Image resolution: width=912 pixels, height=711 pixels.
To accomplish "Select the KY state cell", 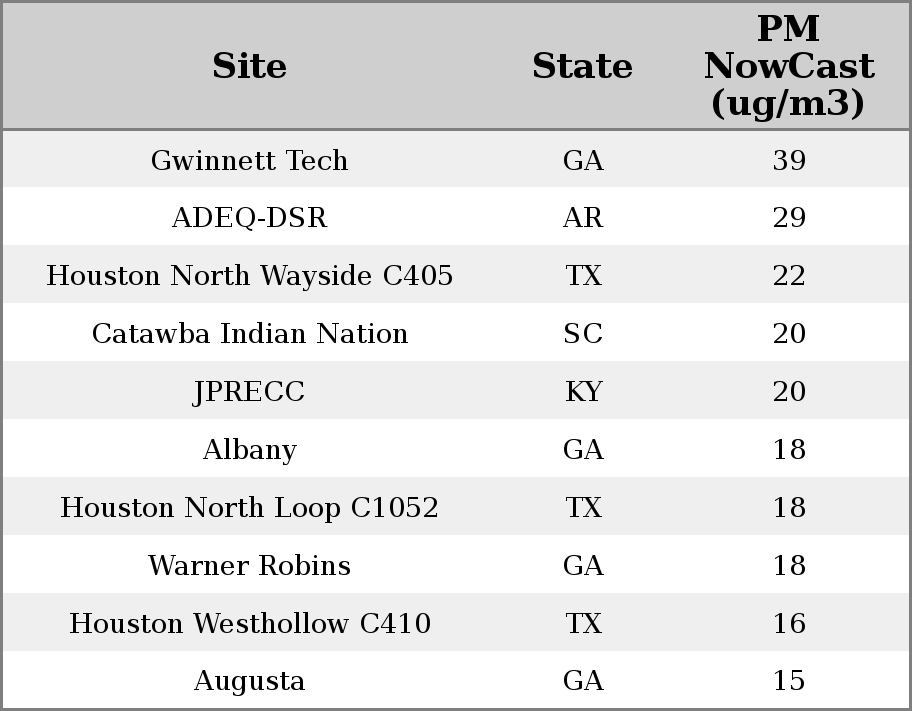I will pos(583,392).
